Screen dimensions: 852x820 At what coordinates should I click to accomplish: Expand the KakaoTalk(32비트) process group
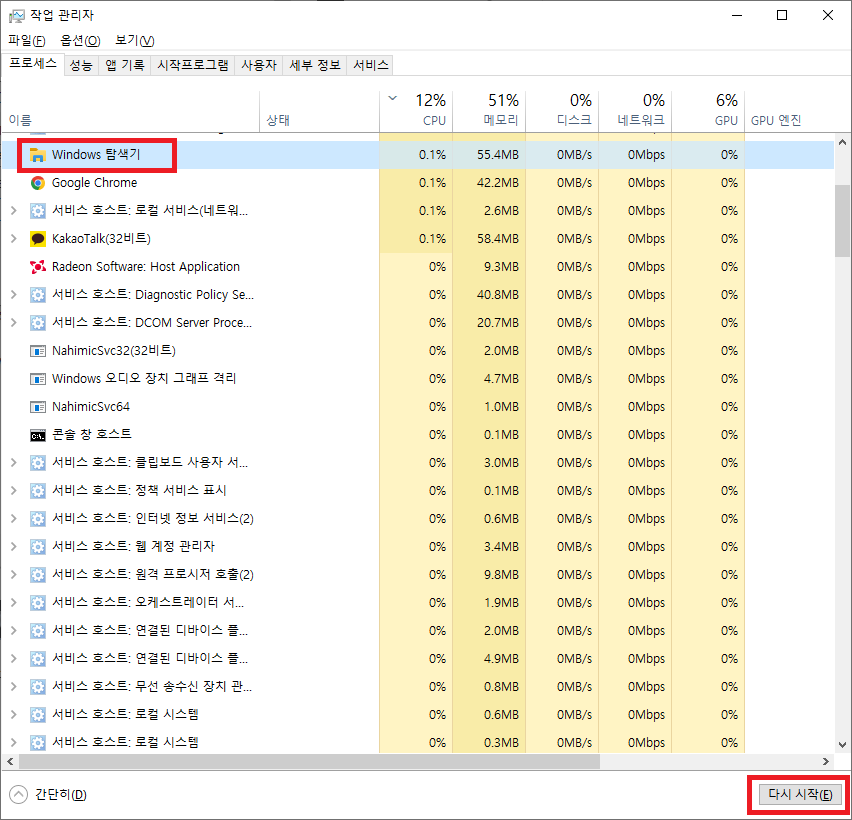click(14, 239)
